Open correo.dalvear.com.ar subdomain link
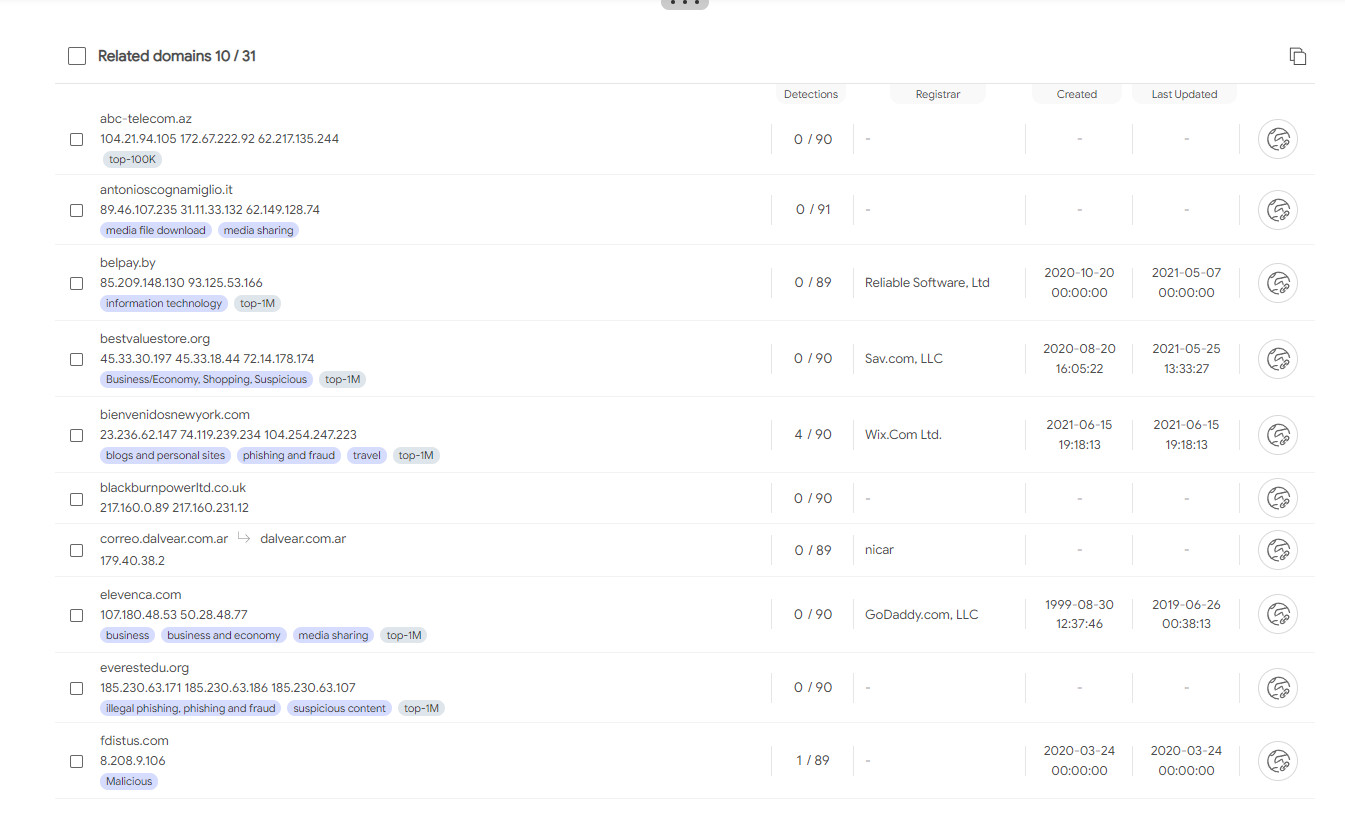The width and height of the screenshot is (1345, 818). click(x=164, y=538)
